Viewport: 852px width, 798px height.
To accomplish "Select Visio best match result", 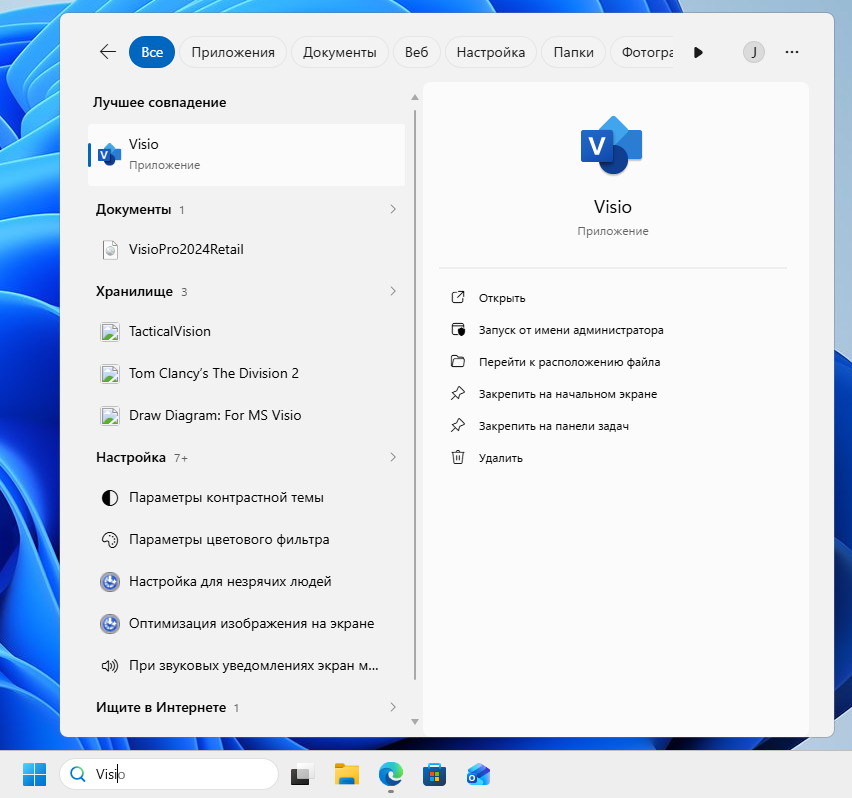I will [247, 155].
